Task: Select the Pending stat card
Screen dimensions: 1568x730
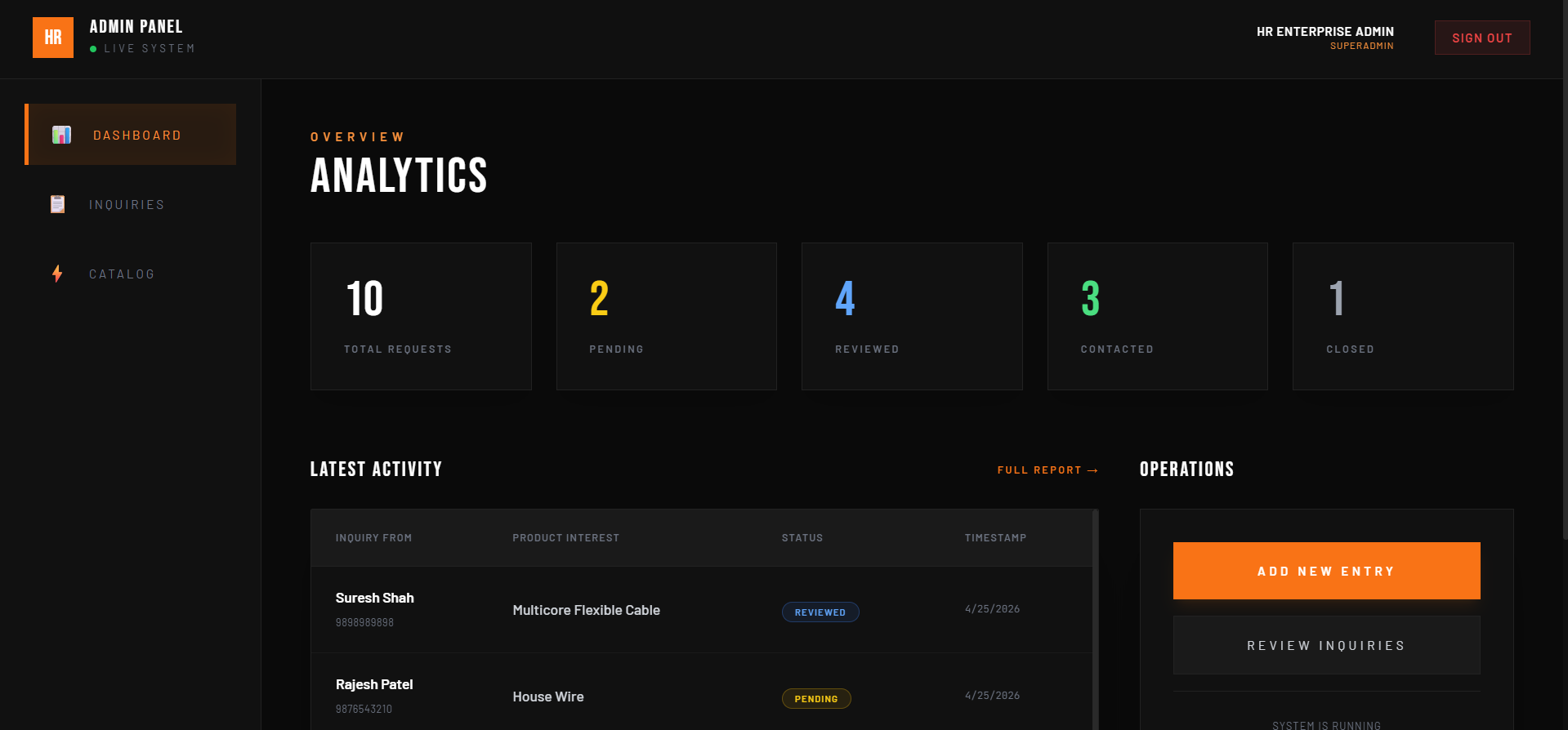Action: 666,316
